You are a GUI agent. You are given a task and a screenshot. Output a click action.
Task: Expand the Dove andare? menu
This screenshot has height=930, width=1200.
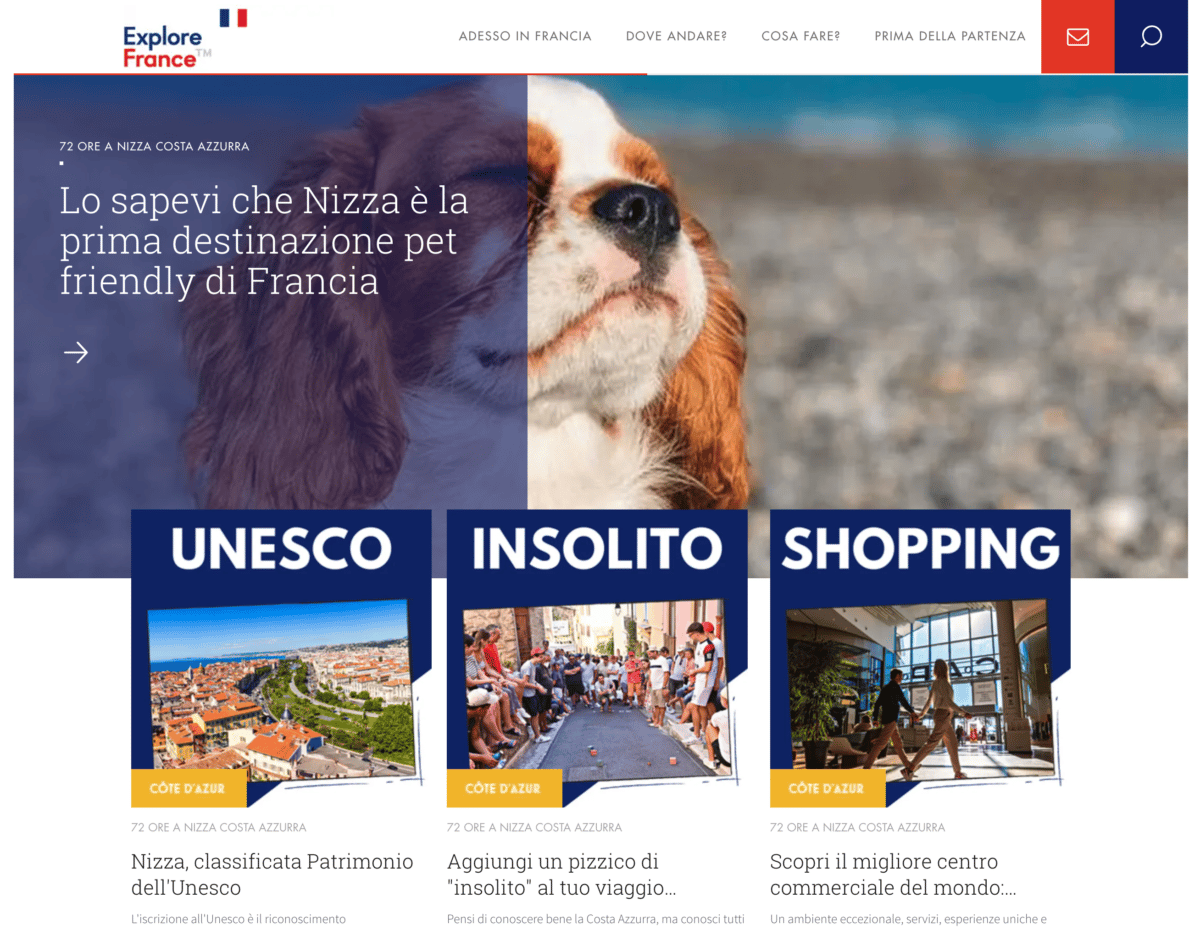[676, 36]
